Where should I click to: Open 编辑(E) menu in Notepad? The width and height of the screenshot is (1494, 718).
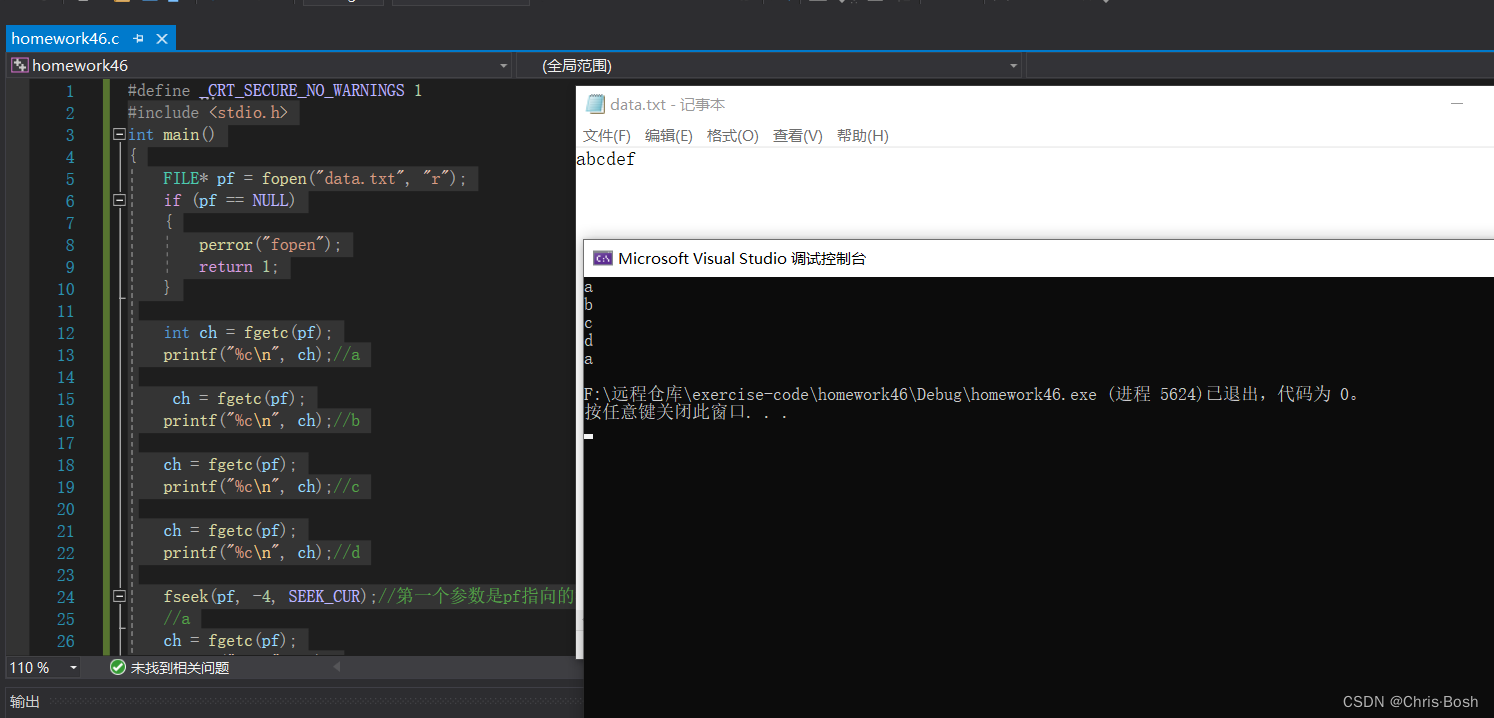[669, 136]
